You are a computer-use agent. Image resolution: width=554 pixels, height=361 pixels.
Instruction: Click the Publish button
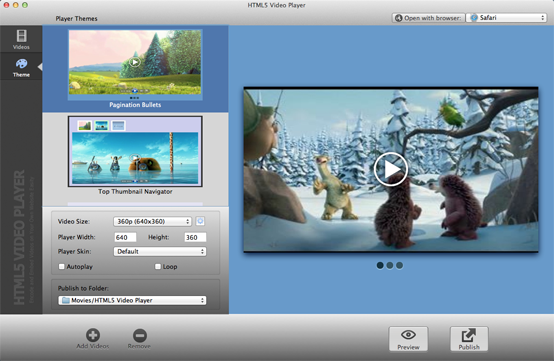click(469, 339)
